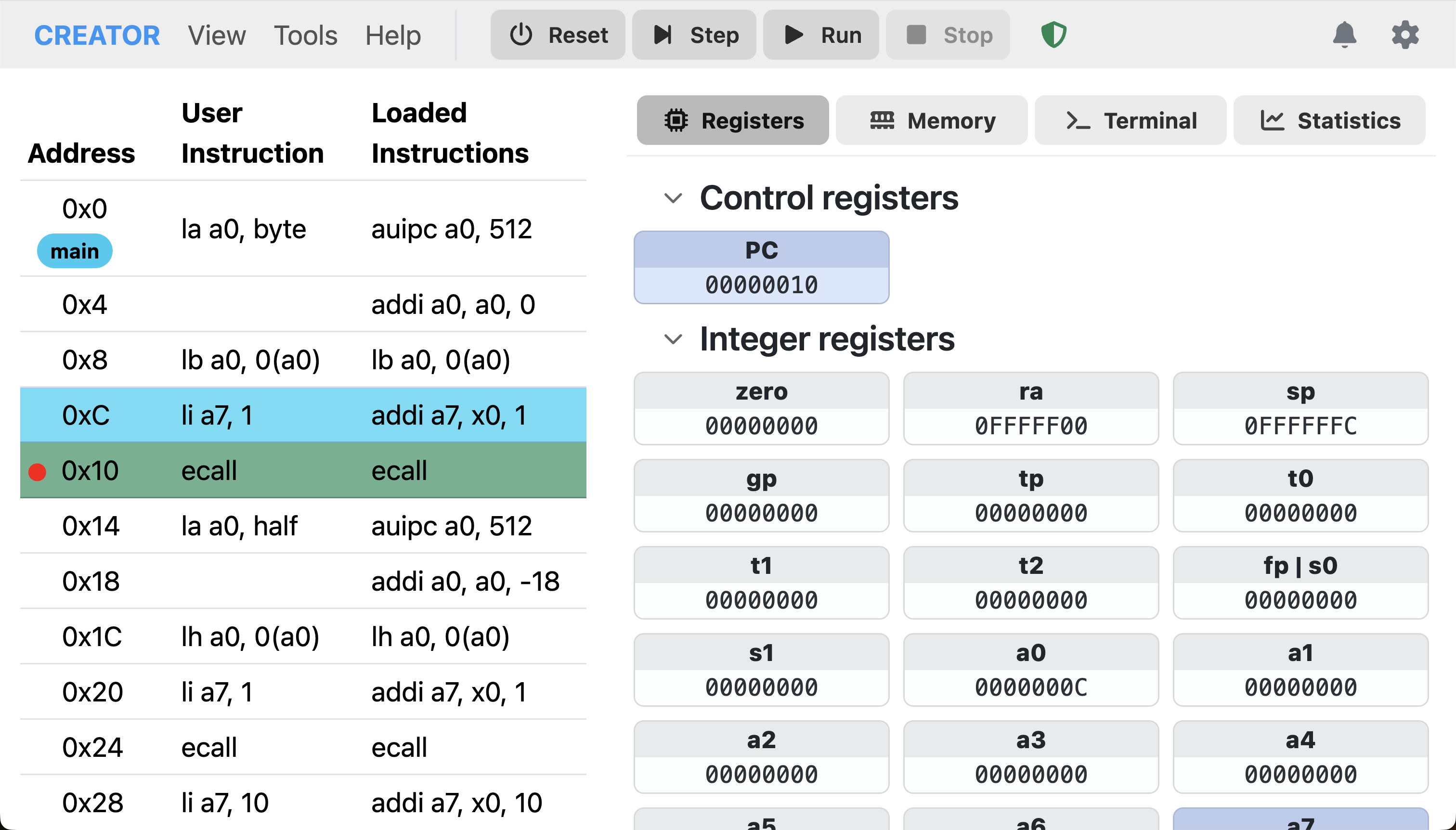This screenshot has width=1456, height=830.
Task: Collapse the Integer registers section
Action: tap(673, 339)
